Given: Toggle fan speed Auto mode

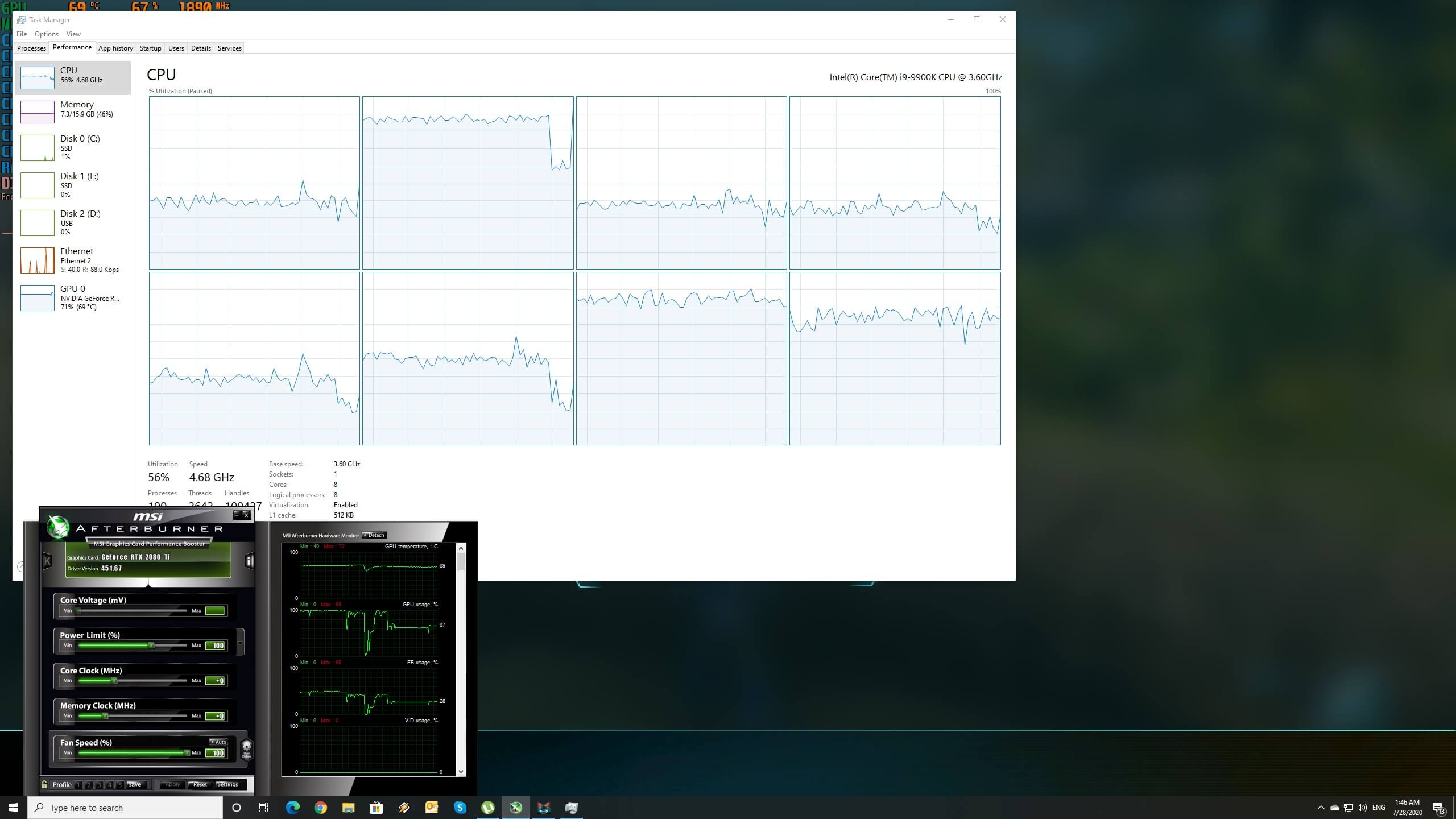Looking at the screenshot, I should point(218,742).
